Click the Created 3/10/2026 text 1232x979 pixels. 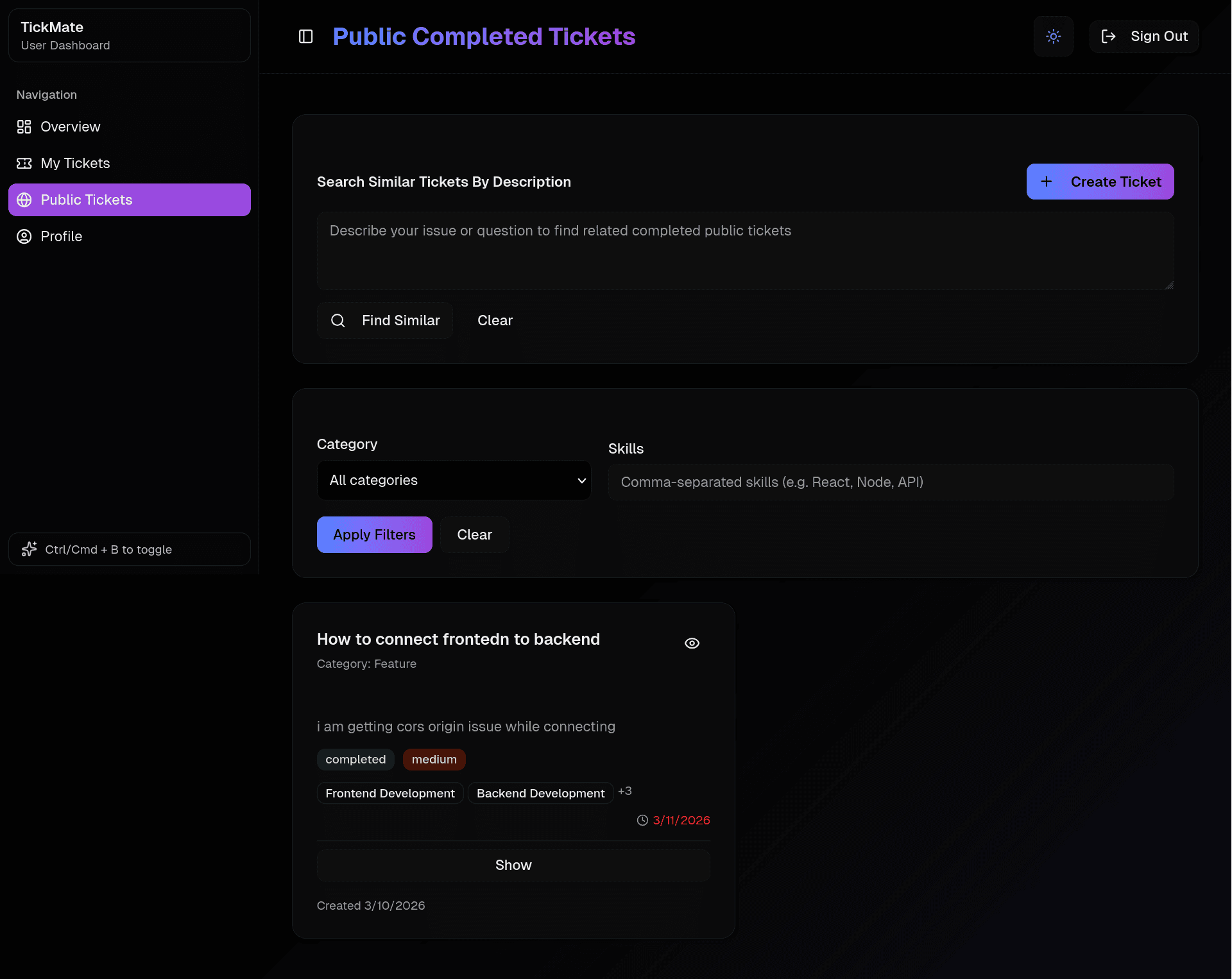[371, 906]
